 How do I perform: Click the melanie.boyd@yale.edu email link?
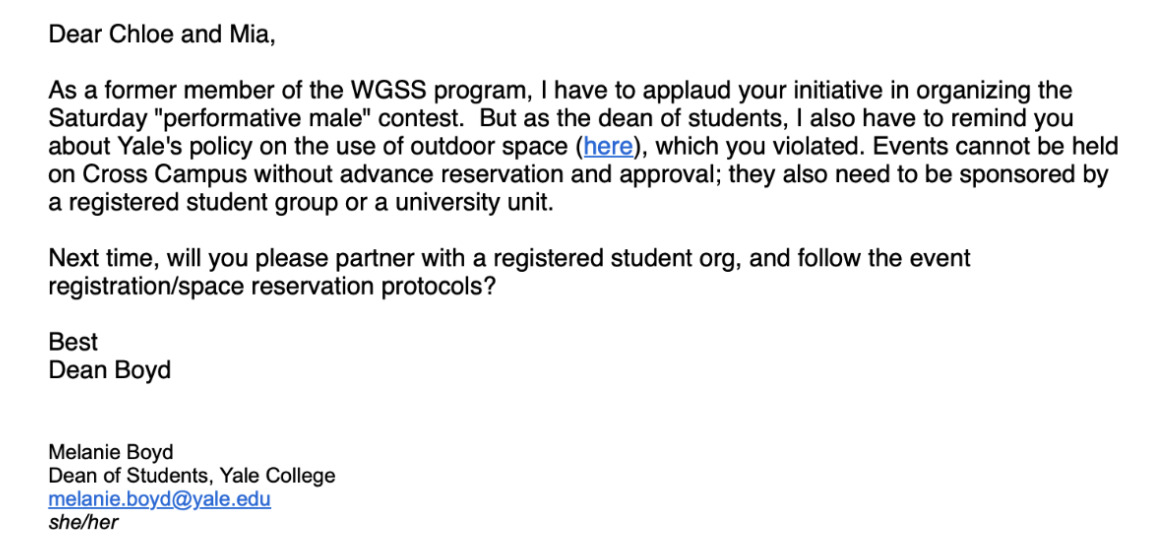(159, 499)
